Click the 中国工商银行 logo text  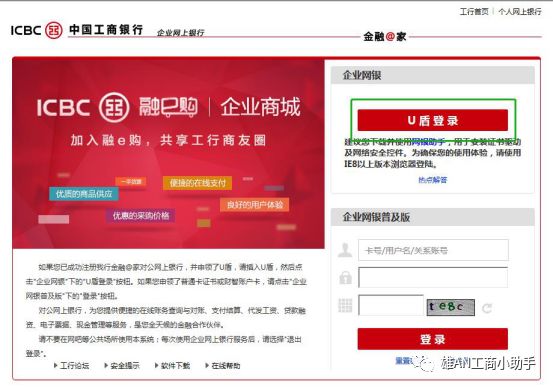[106, 30]
